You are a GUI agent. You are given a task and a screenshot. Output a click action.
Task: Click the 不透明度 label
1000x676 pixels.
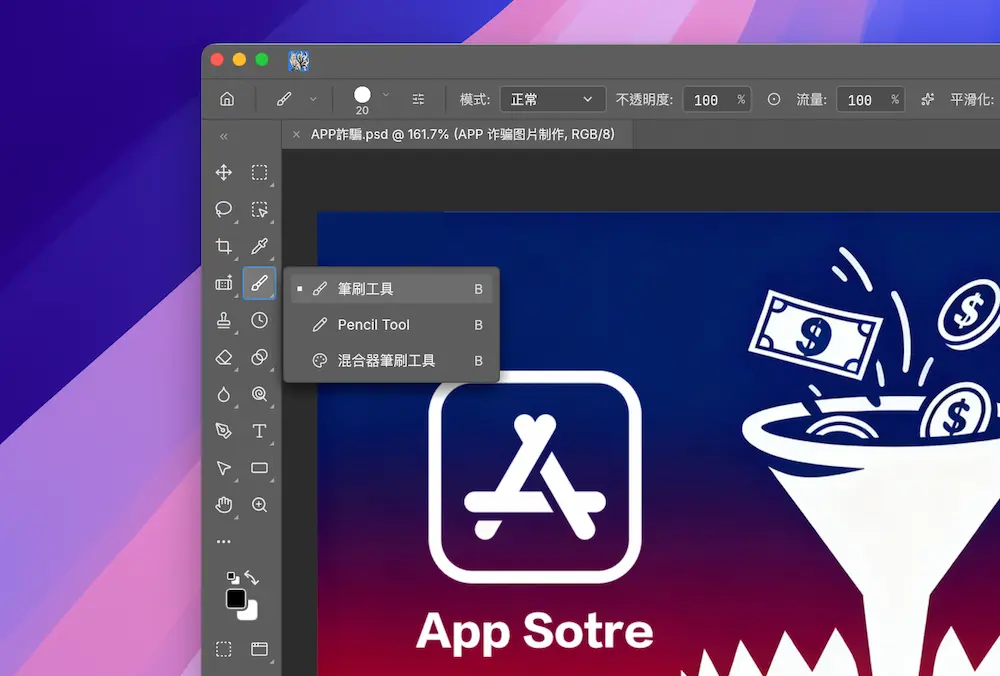(x=645, y=99)
